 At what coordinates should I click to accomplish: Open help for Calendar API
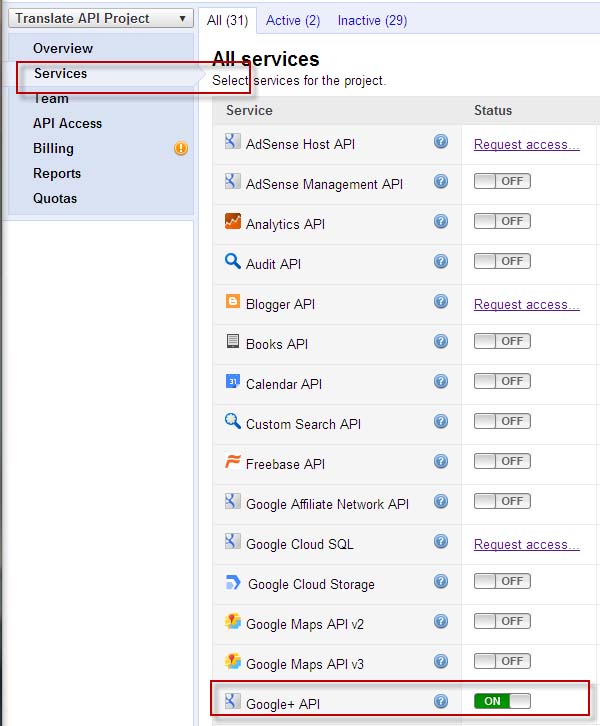click(441, 382)
